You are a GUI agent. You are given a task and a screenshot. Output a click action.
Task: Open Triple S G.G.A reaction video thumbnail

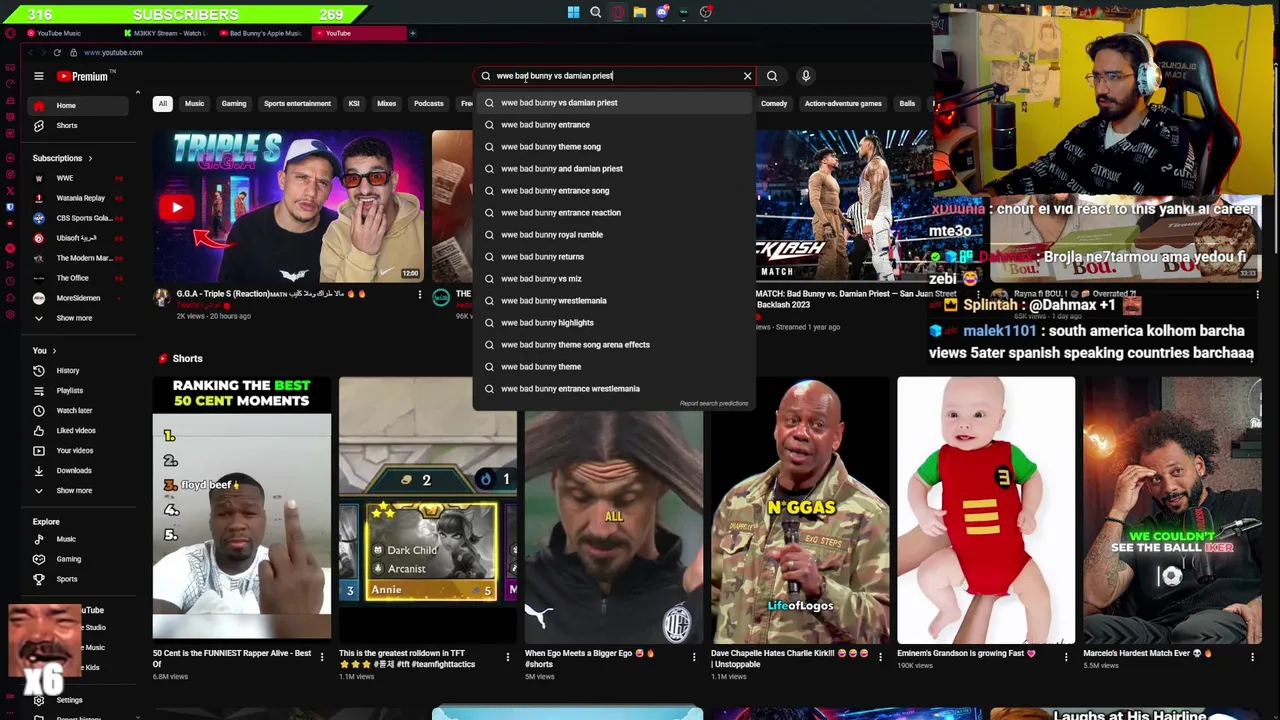289,205
